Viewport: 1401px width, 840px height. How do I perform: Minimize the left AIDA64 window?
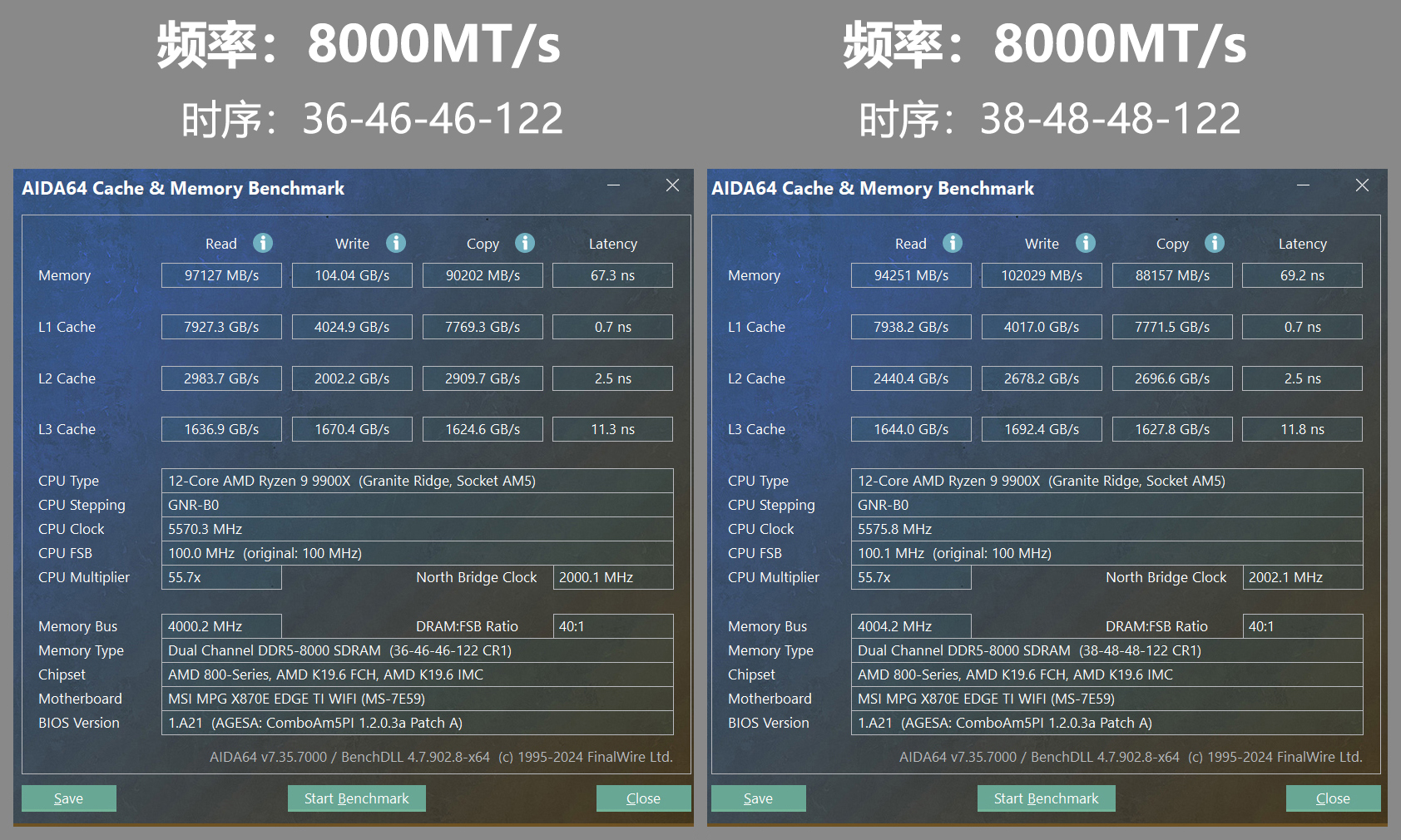coord(614,185)
